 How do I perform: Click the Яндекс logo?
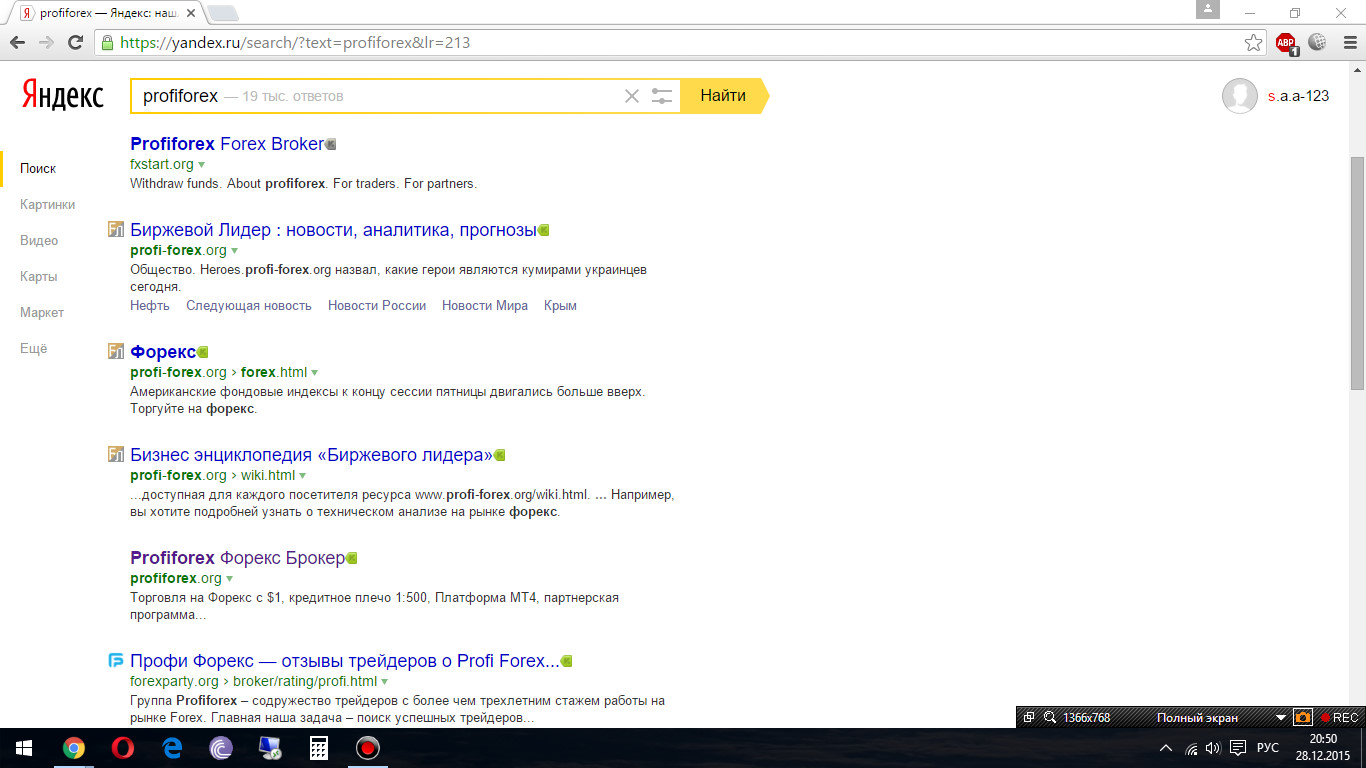pyautogui.click(x=62, y=96)
